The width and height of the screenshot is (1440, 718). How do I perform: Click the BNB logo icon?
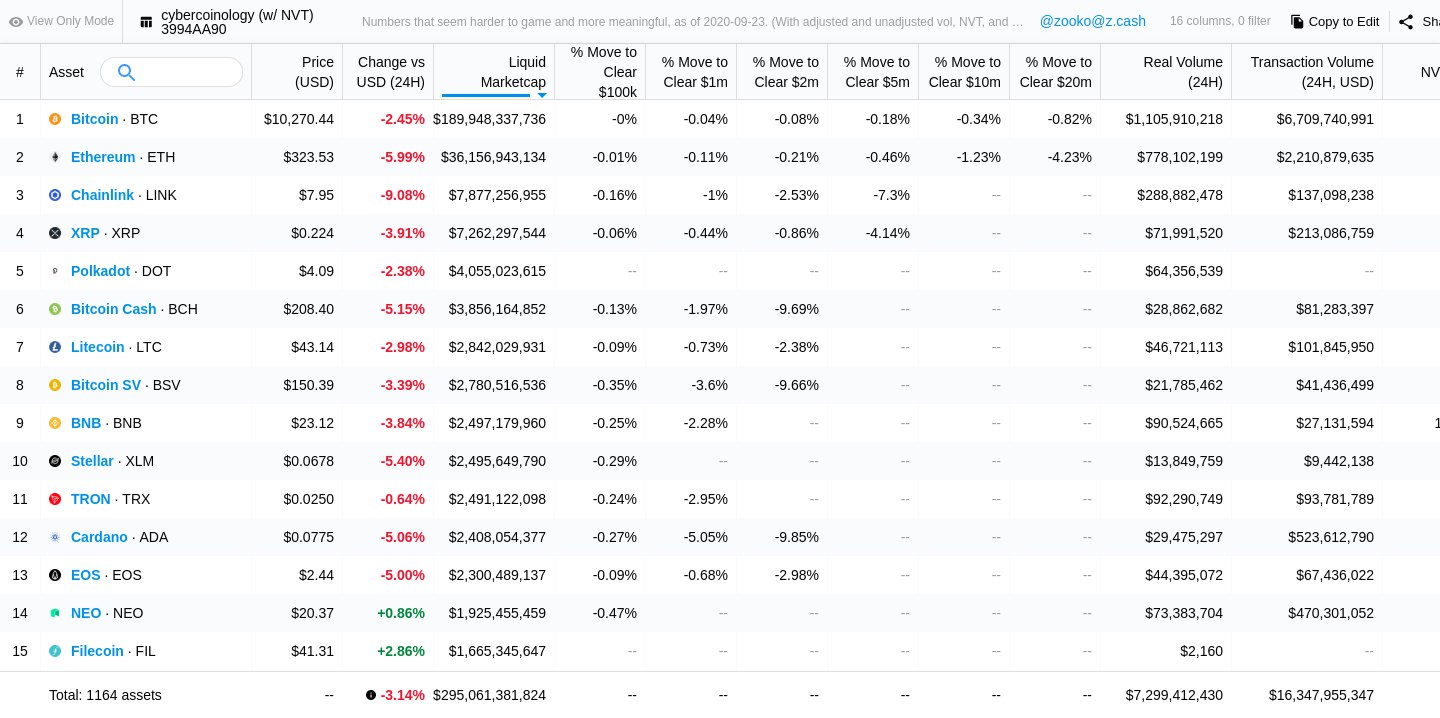point(55,423)
